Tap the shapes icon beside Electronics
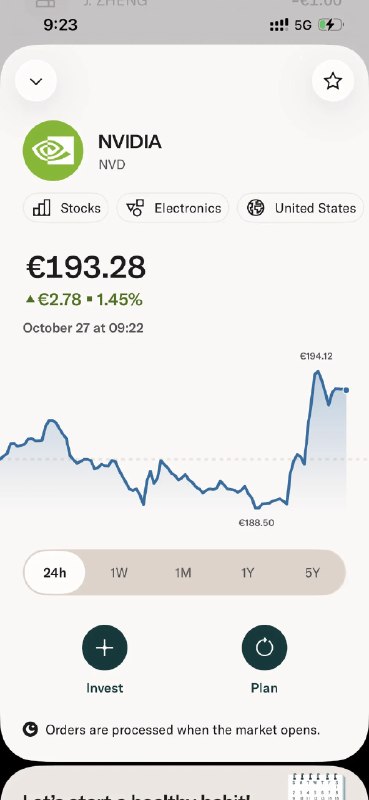The height and width of the screenshot is (800, 369). point(135,208)
